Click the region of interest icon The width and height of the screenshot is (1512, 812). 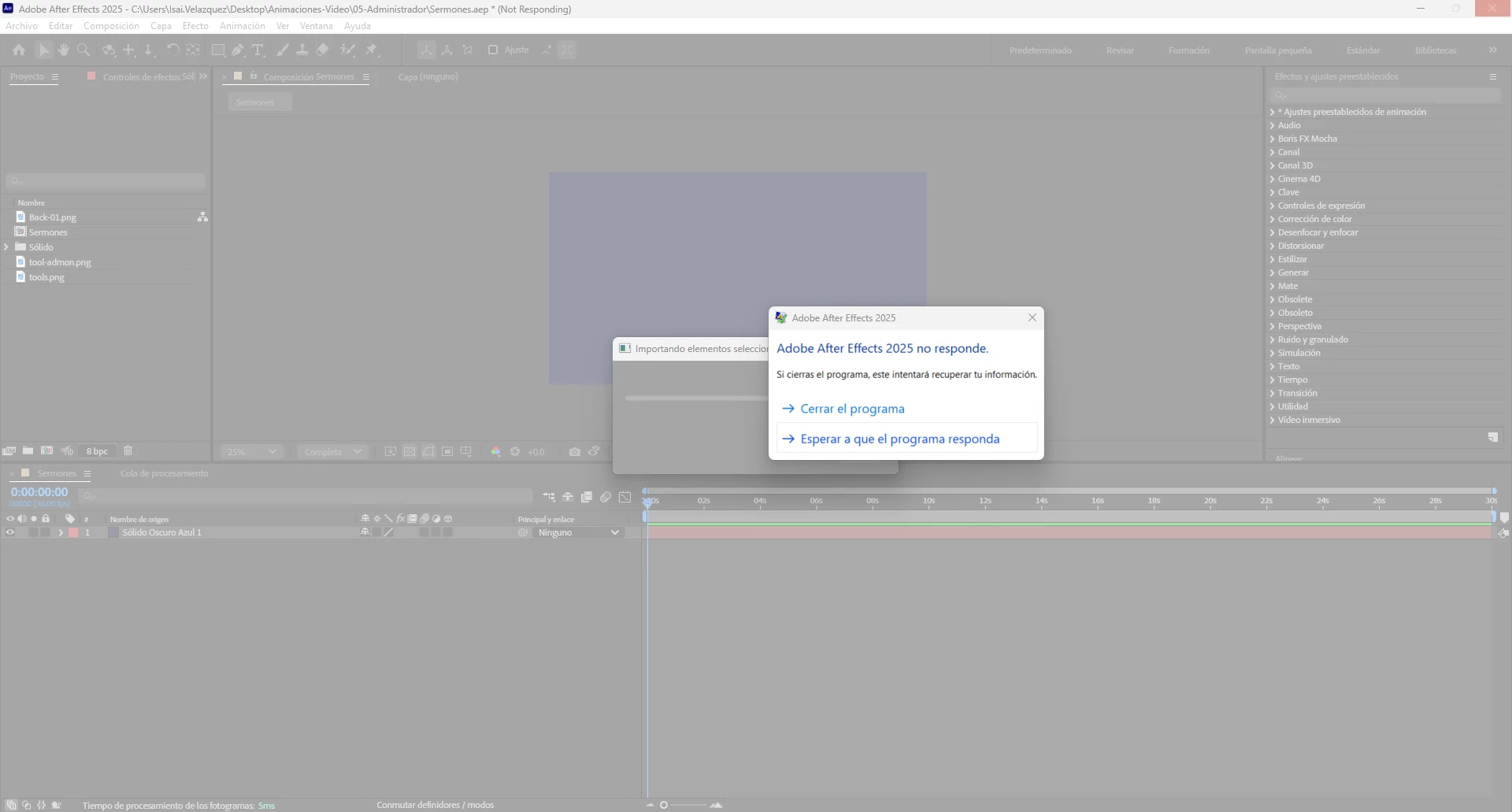[447, 452]
